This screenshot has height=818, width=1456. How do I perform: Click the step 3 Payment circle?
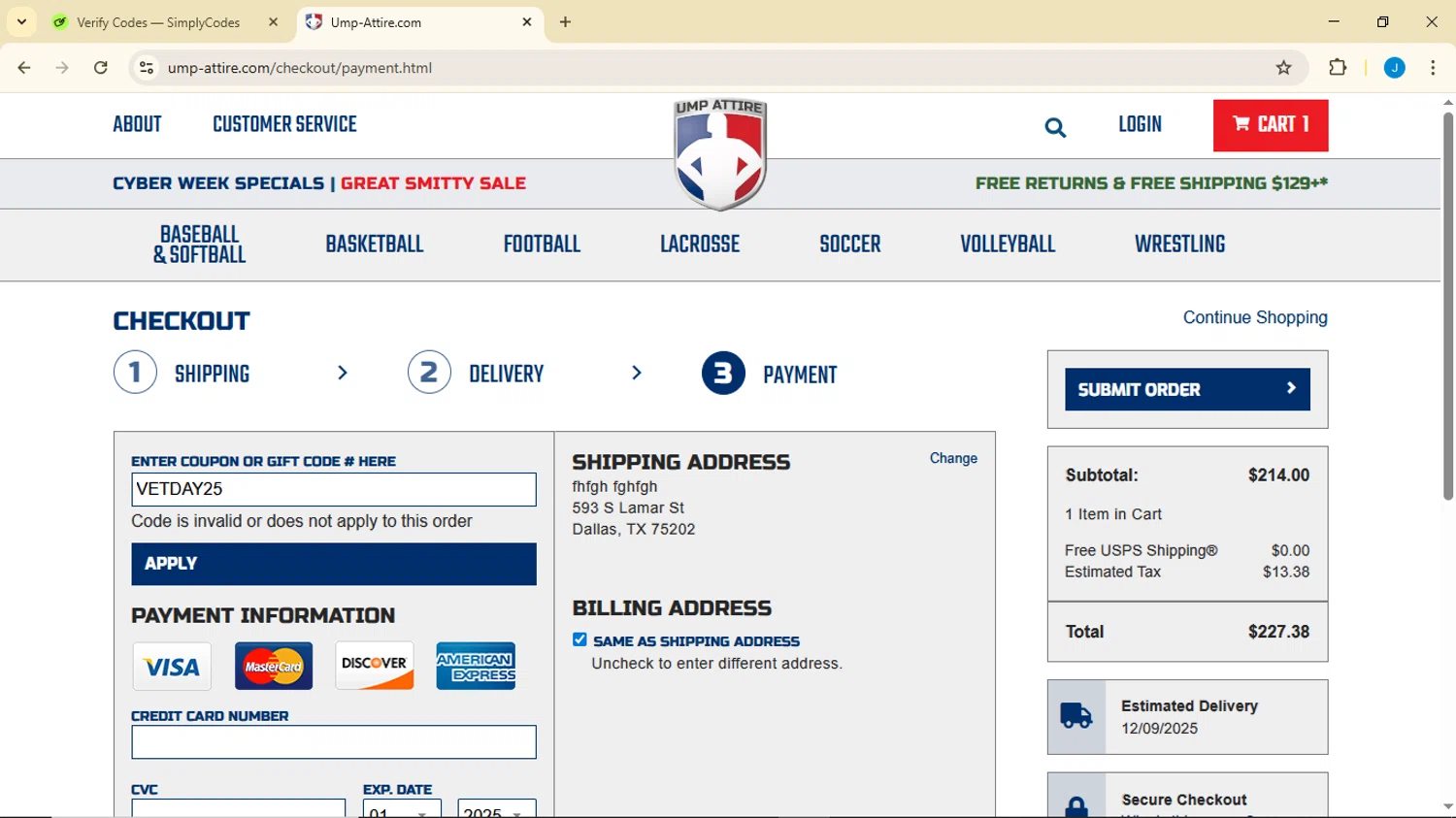pos(723,373)
